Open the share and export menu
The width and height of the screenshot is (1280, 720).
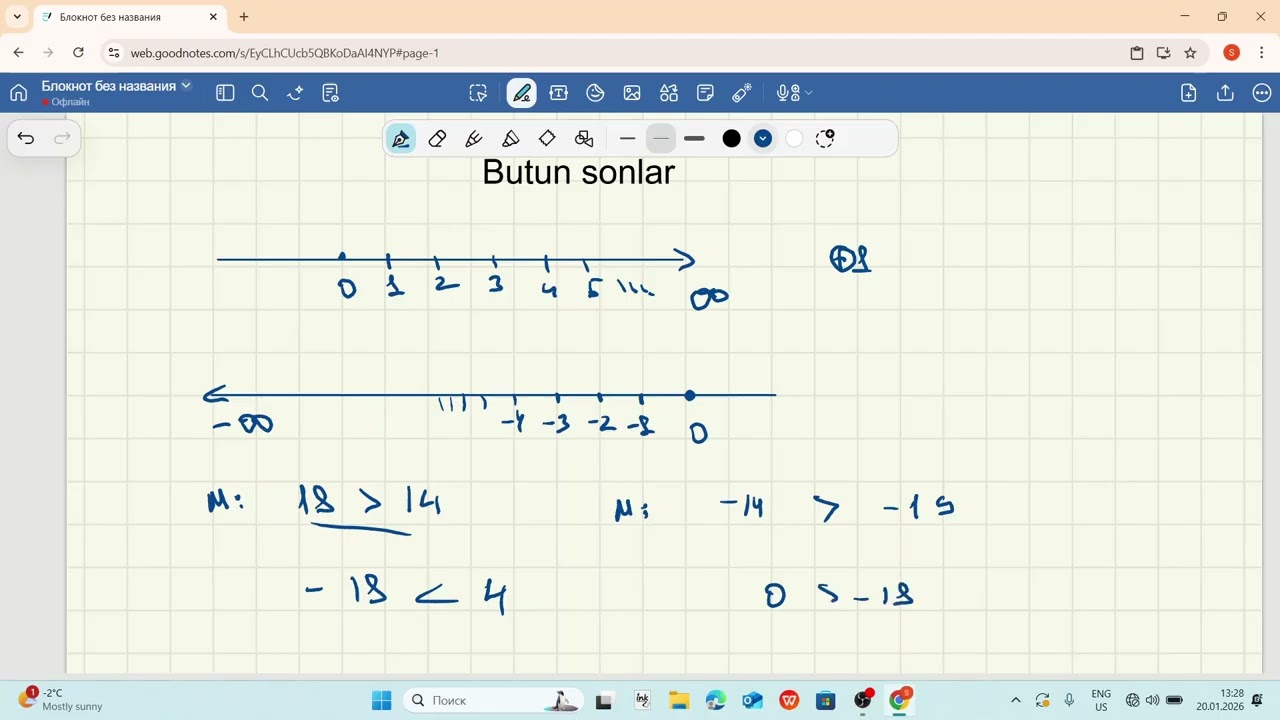tap(1225, 93)
